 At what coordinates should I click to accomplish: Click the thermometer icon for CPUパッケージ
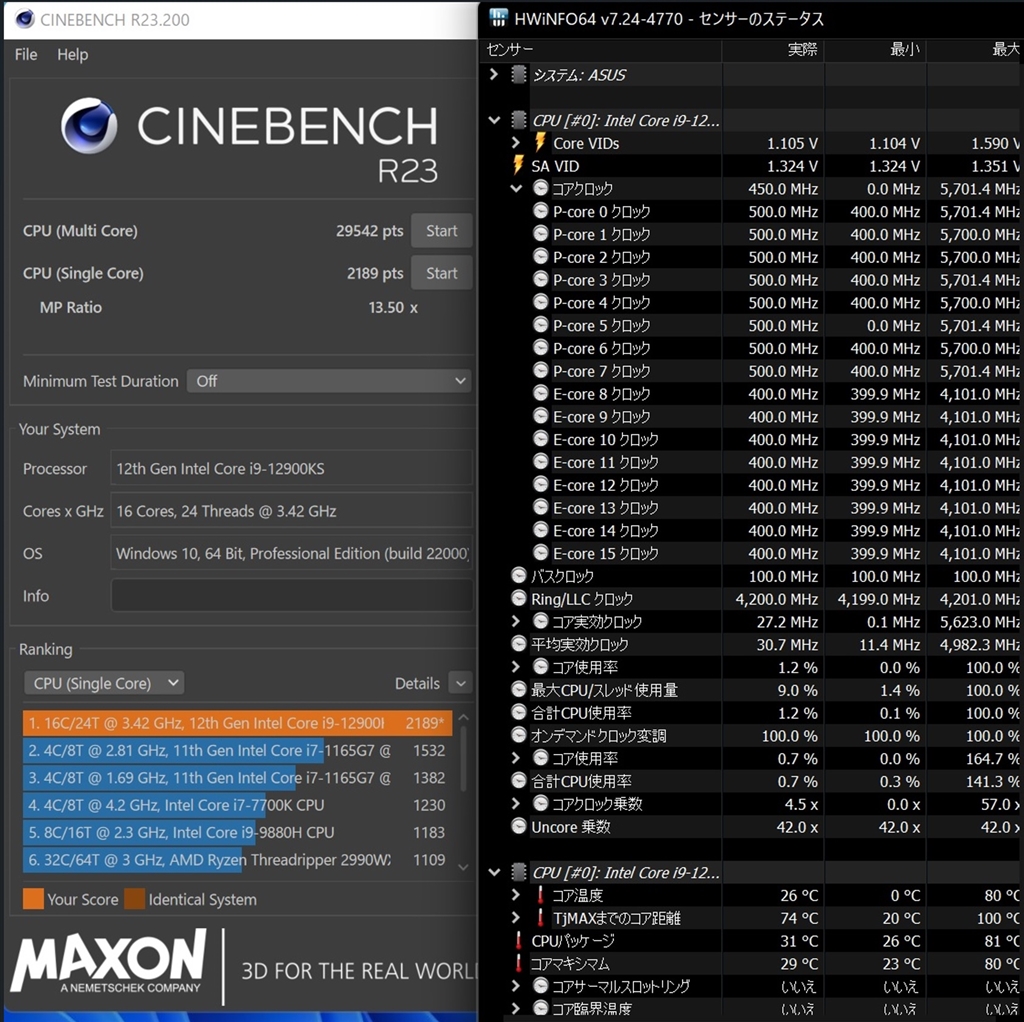[519, 940]
